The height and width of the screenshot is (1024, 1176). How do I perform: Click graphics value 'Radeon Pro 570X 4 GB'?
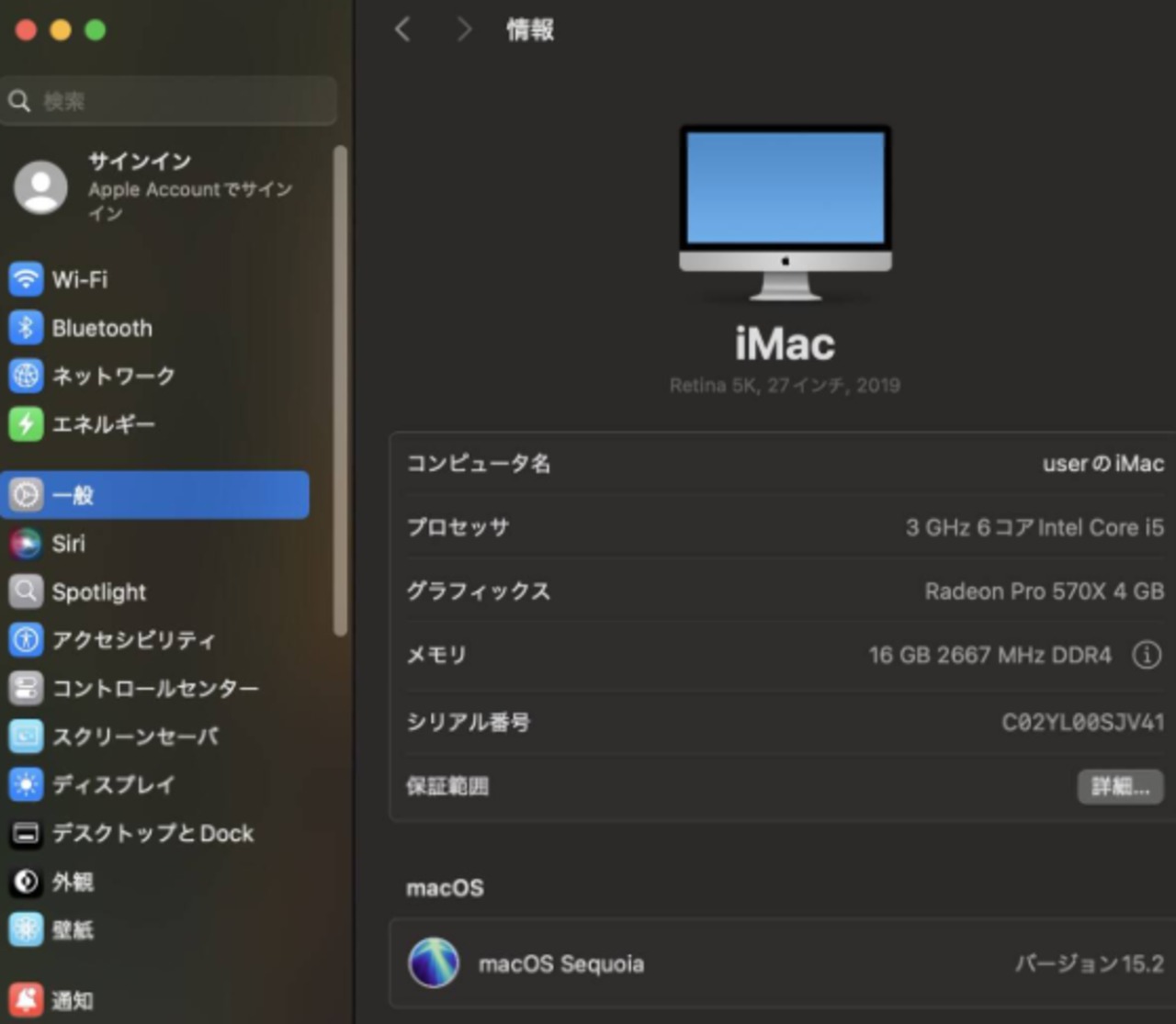[1045, 591]
